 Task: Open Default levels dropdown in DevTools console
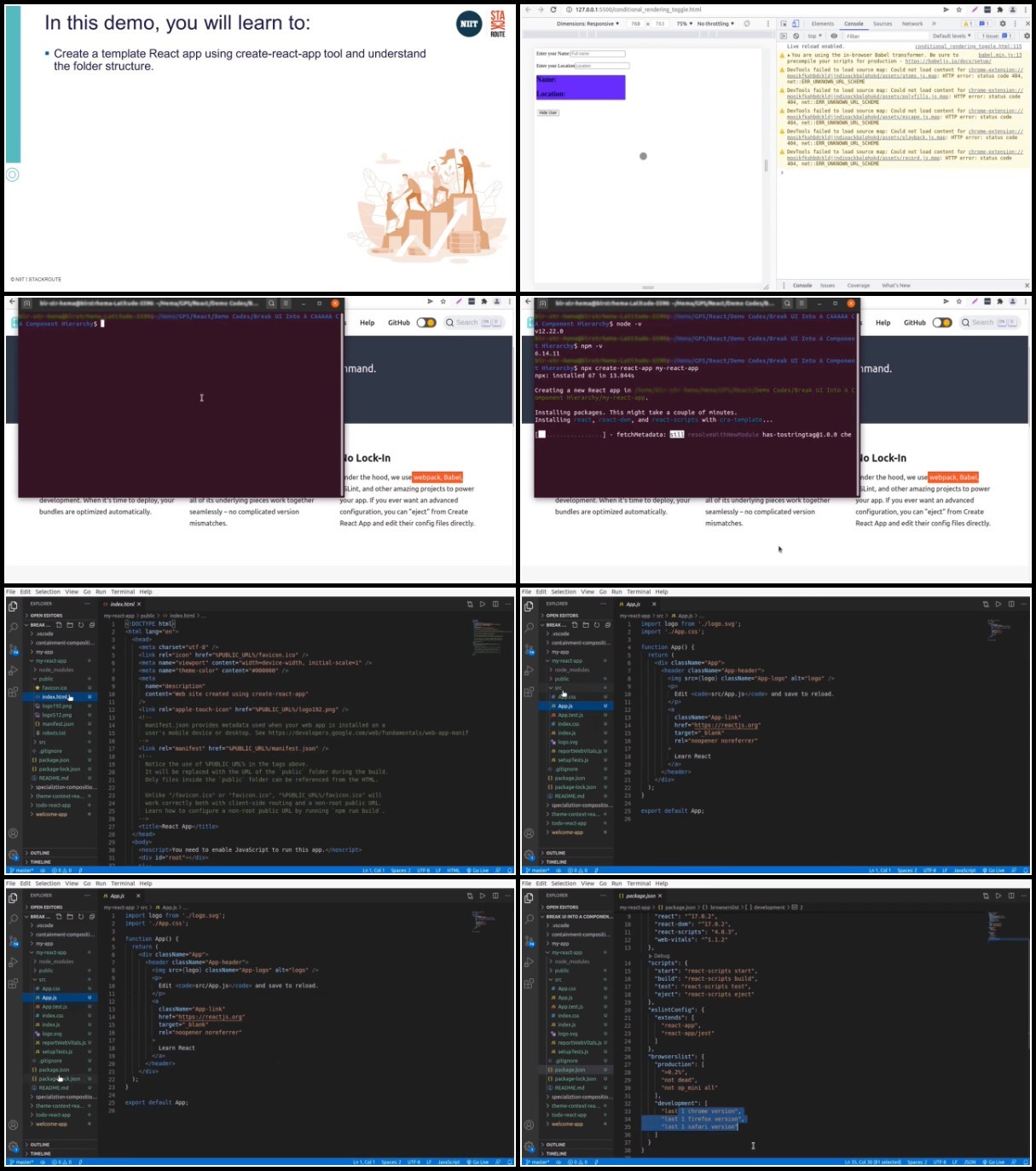pos(952,36)
